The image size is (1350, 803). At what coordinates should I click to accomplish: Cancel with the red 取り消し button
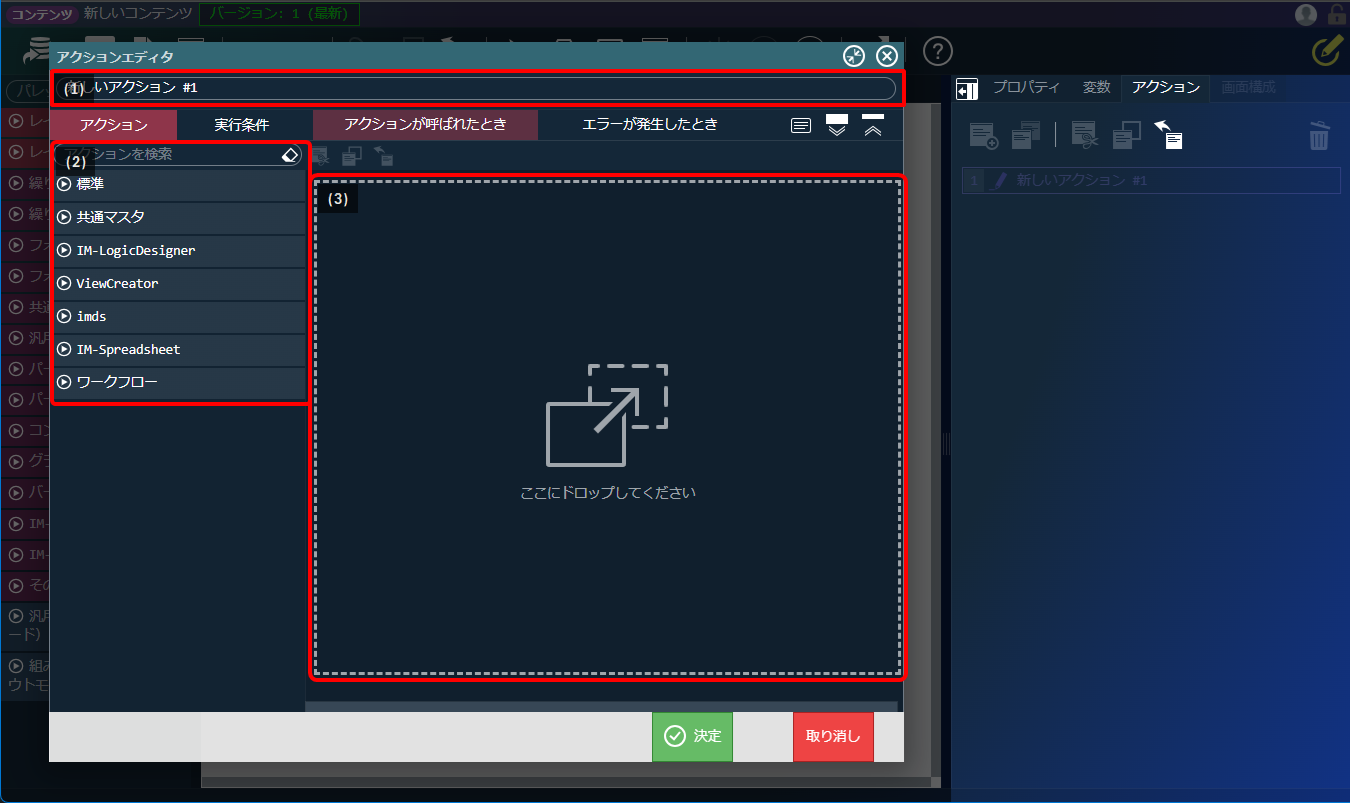point(833,736)
